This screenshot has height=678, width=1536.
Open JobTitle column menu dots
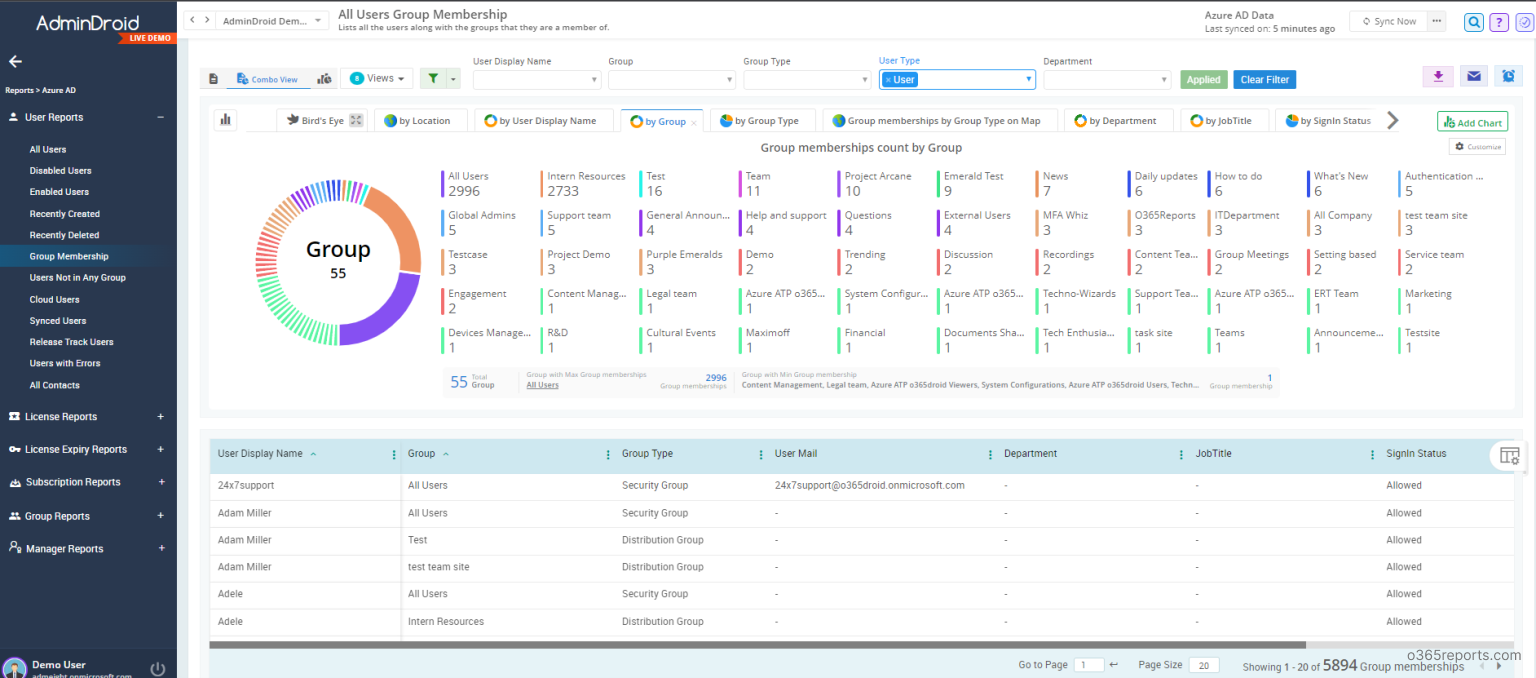[1373, 454]
